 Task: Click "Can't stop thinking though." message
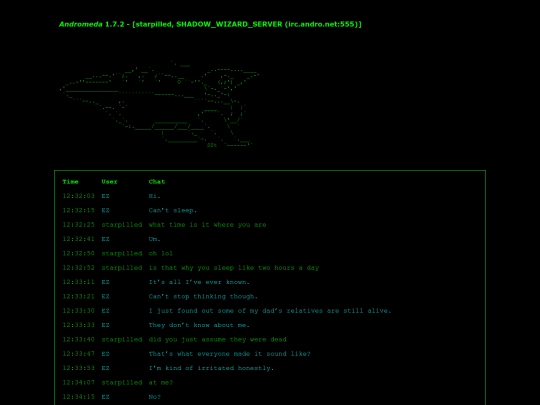[203, 297]
